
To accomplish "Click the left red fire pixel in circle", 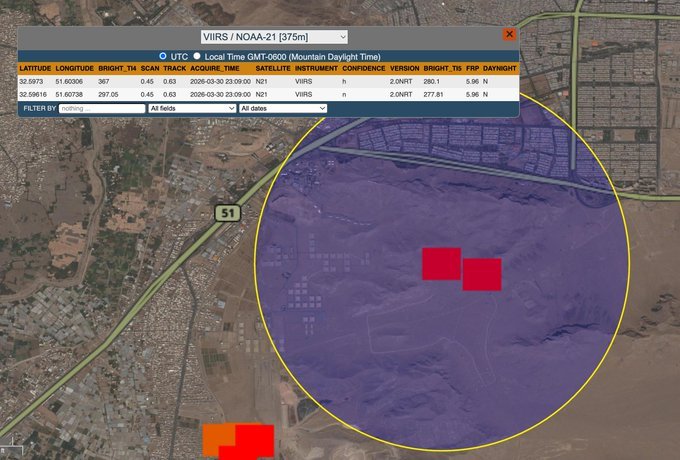I will pos(441,264).
